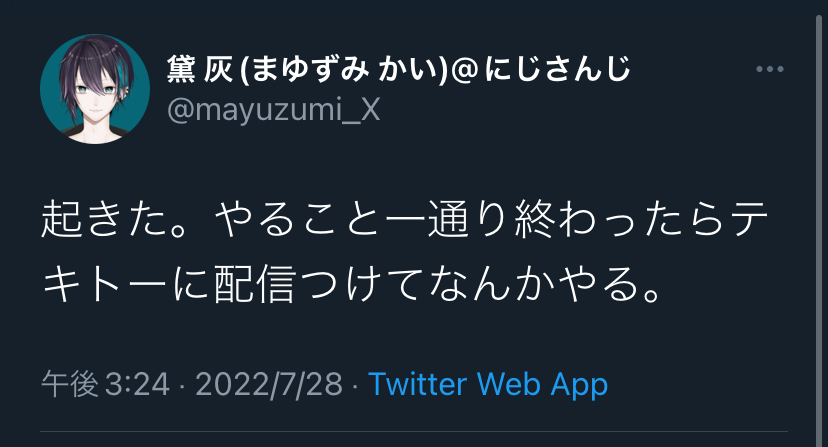Click the 午後 3:24 timestamp
Screen dimensions: 828x447
coord(106,384)
